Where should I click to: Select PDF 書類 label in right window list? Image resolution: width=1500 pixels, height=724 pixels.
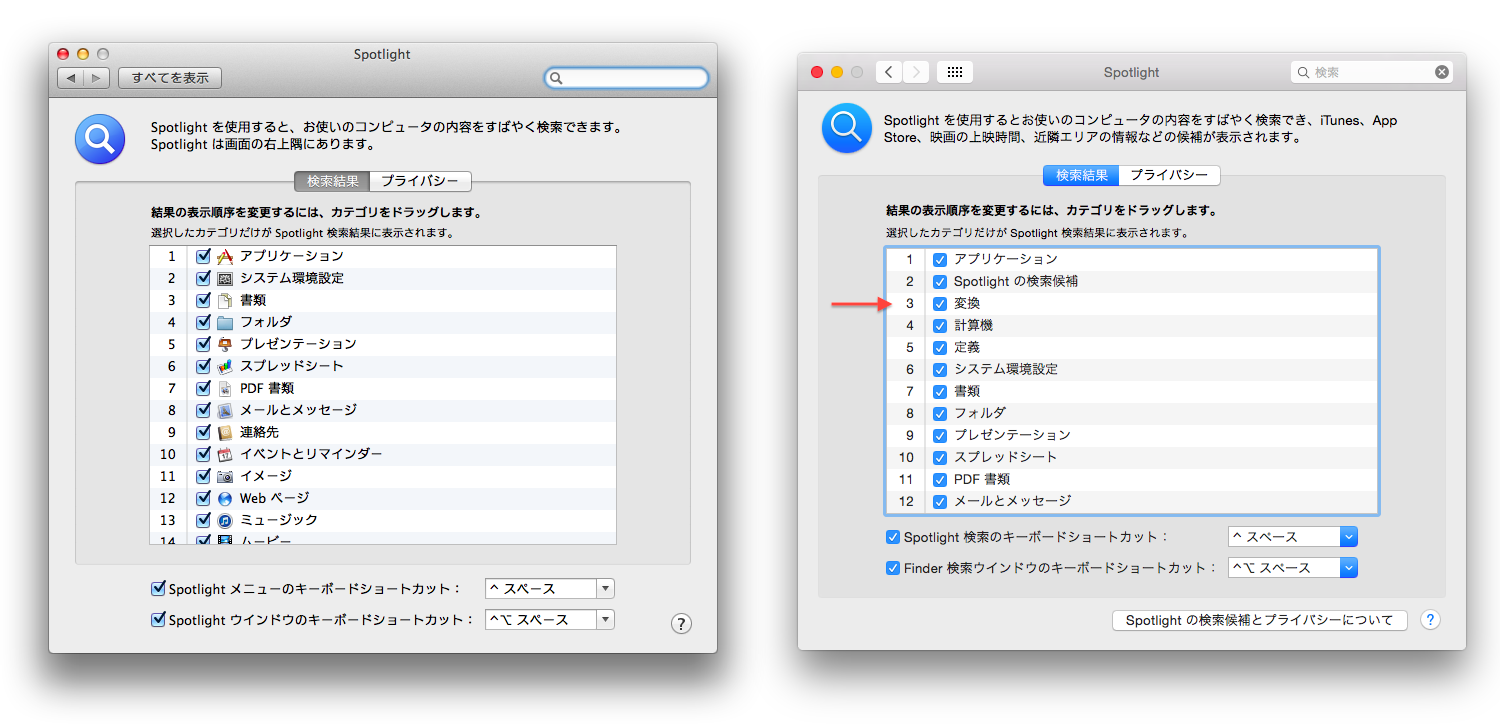pos(982,480)
